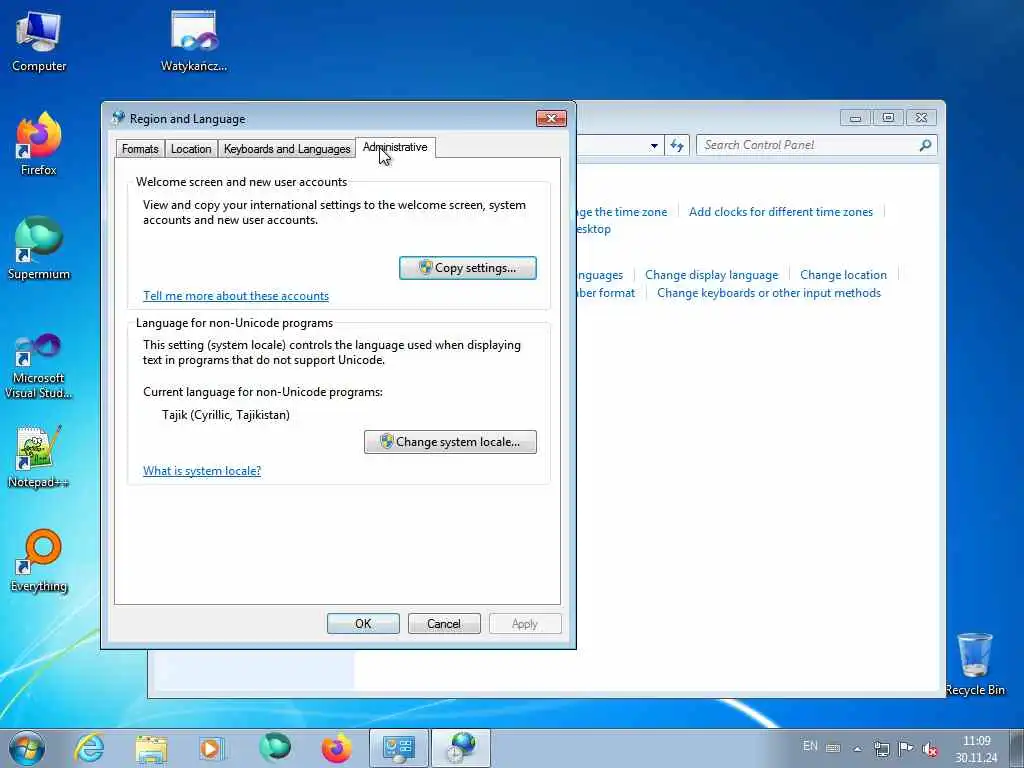This screenshot has height=768, width=1024.
Task: Select the Recycle Bin icon
Action: coord(974,664)
